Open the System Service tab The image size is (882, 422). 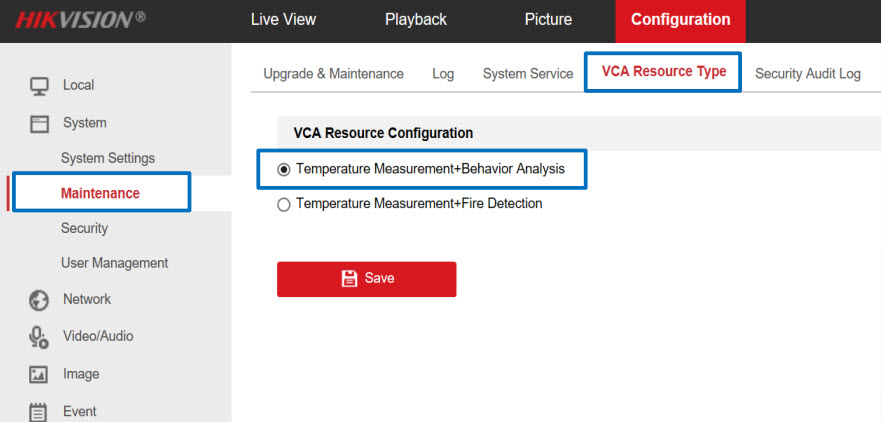pyautogui.click(x=528, y=74)
